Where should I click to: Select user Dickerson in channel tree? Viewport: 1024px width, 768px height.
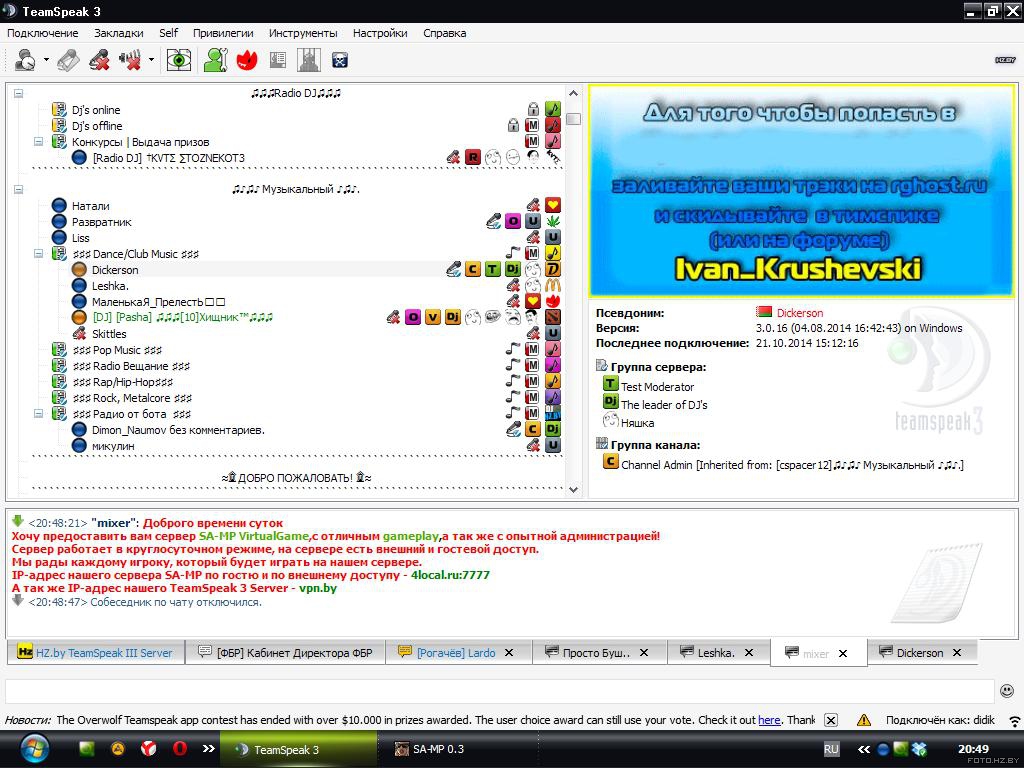click(x=115, y=270)
